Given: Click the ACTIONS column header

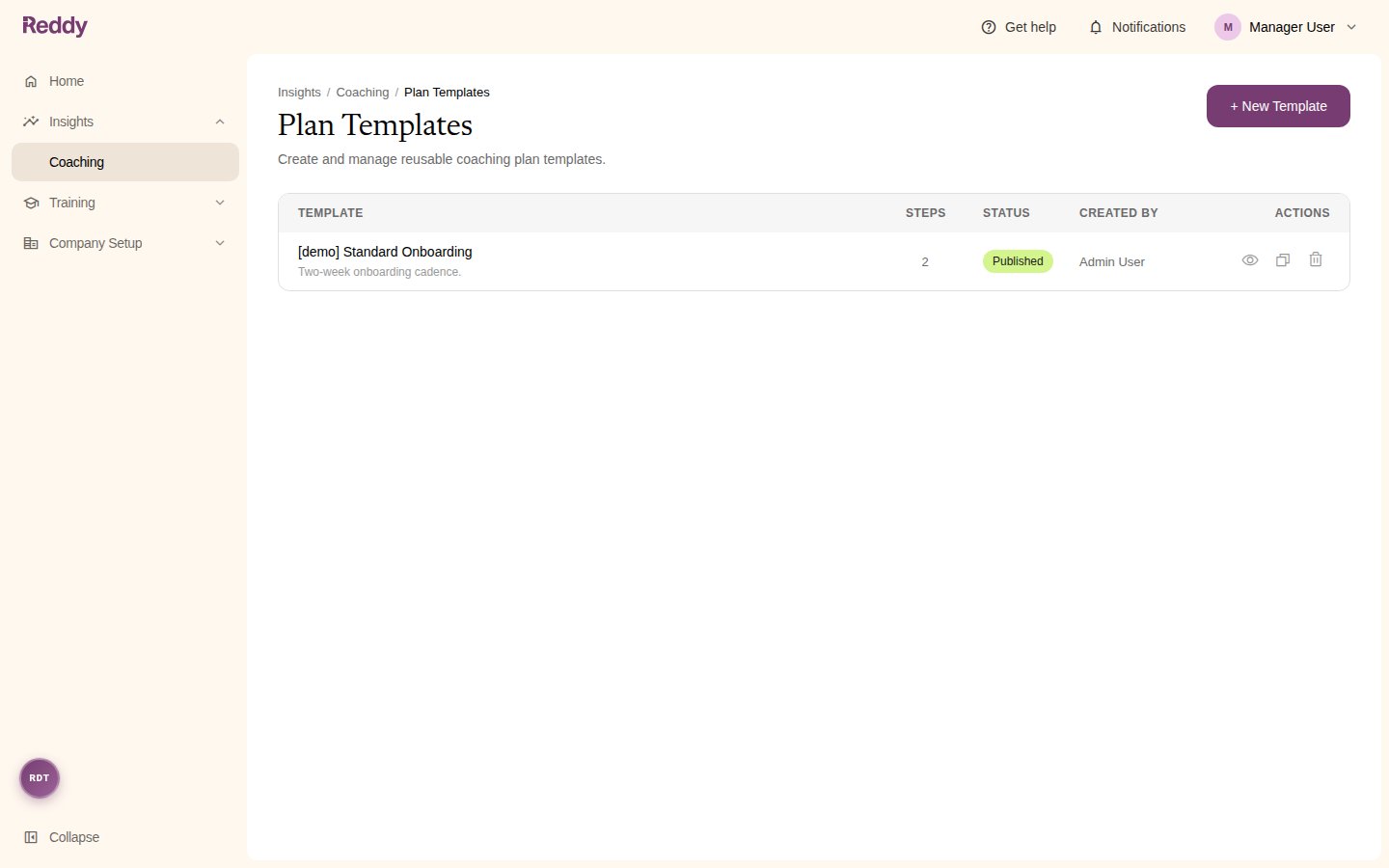Looking at the screenshot, I should (1302, 213).
